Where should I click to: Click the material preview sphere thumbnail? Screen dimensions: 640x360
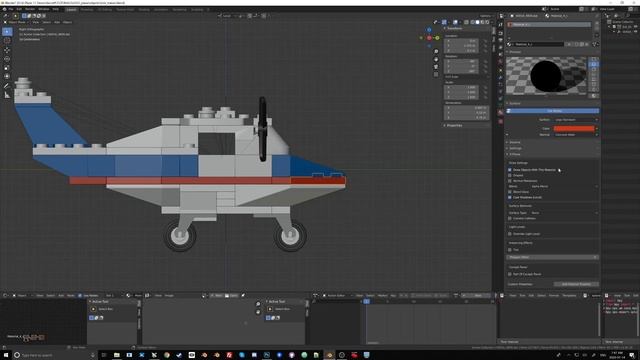(547, 76)
